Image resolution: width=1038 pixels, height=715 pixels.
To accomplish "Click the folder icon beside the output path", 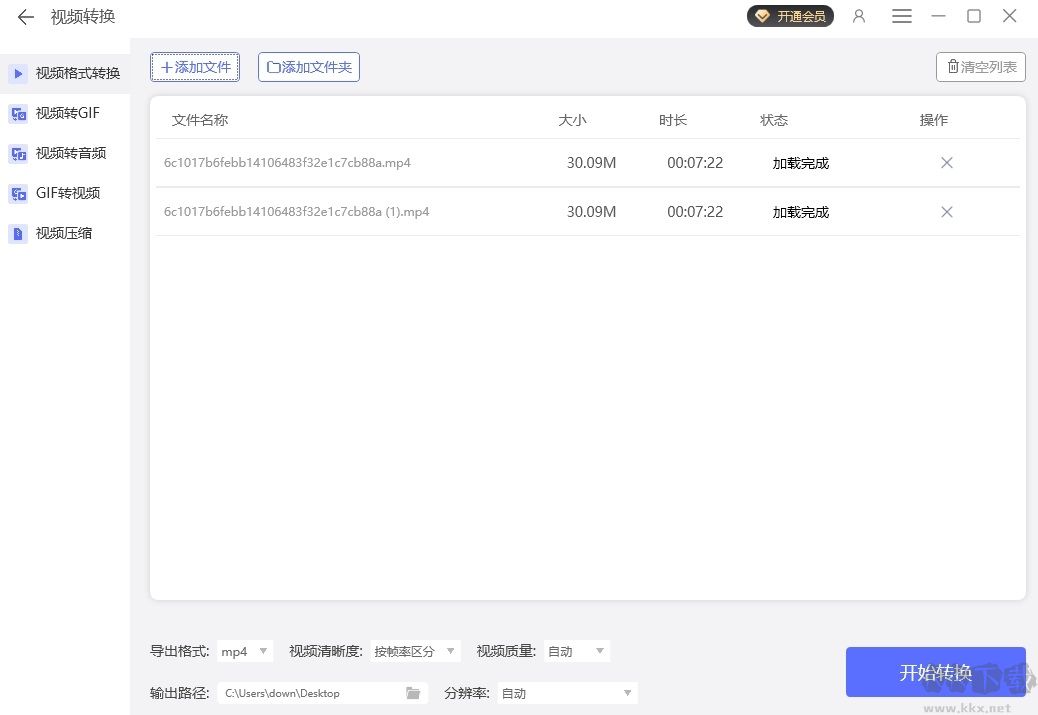I will [x=413, y=692].
